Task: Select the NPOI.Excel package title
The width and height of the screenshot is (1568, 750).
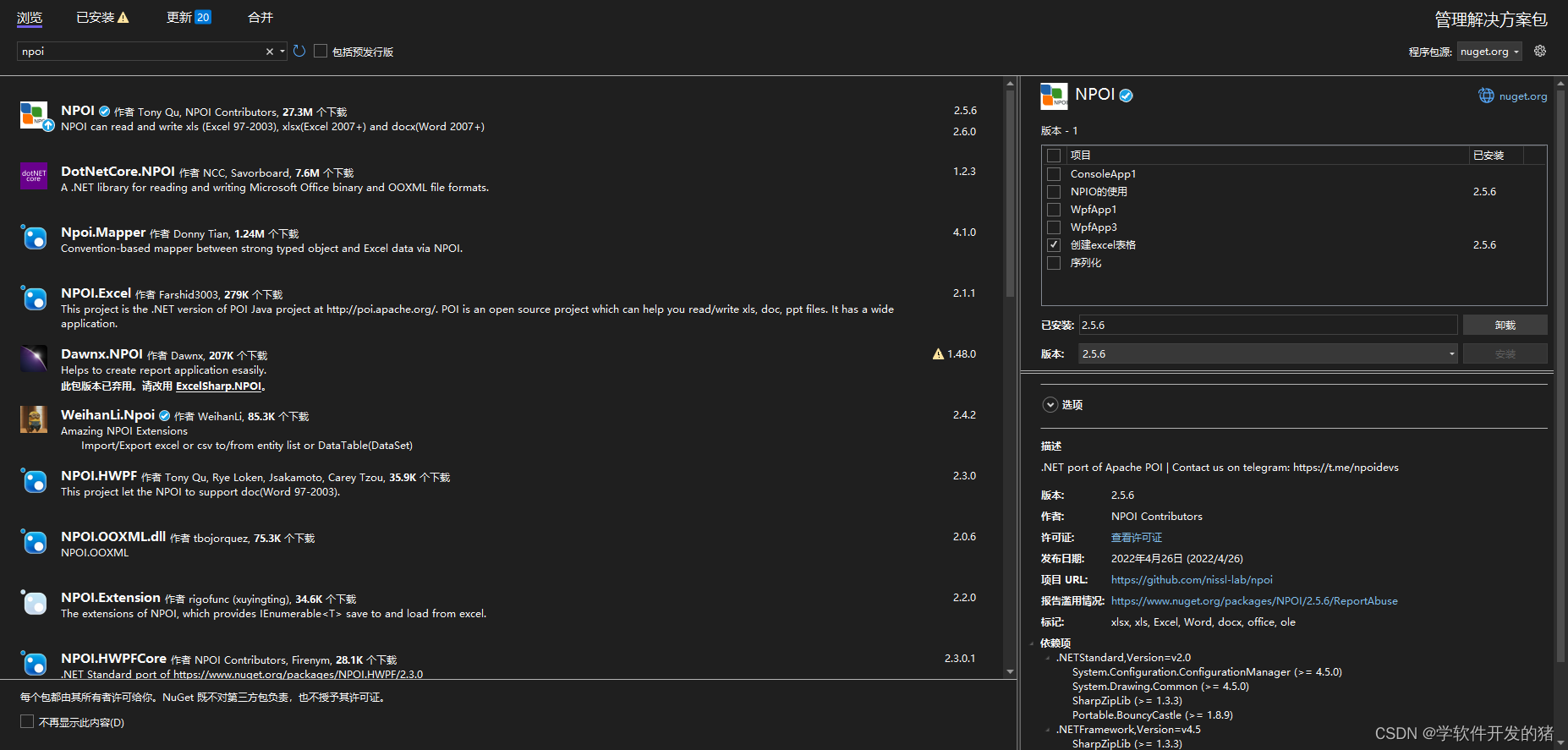Action: click(96, 293)
